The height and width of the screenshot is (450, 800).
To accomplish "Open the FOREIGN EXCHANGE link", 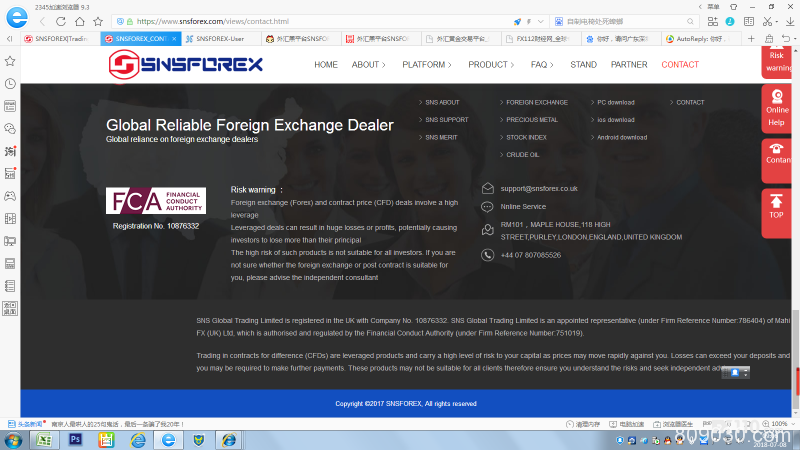I will pyautogui.click(x=537, y=103).
